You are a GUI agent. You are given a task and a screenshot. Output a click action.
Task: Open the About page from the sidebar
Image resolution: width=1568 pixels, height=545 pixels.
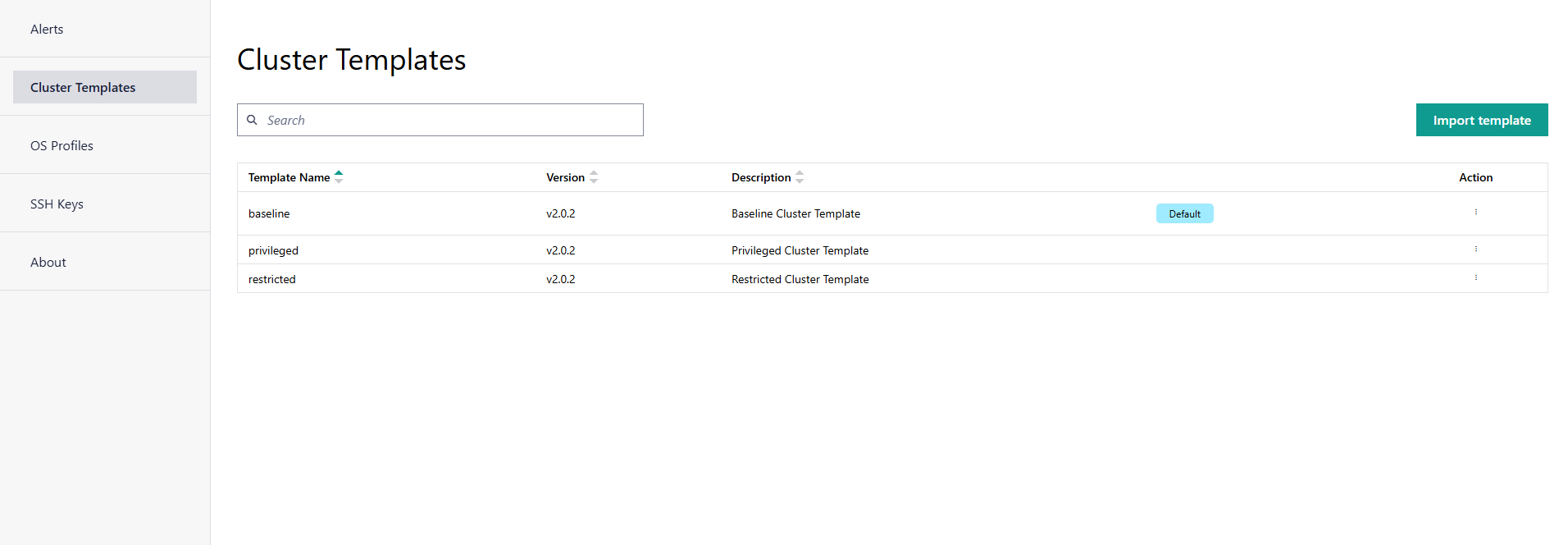105,262
